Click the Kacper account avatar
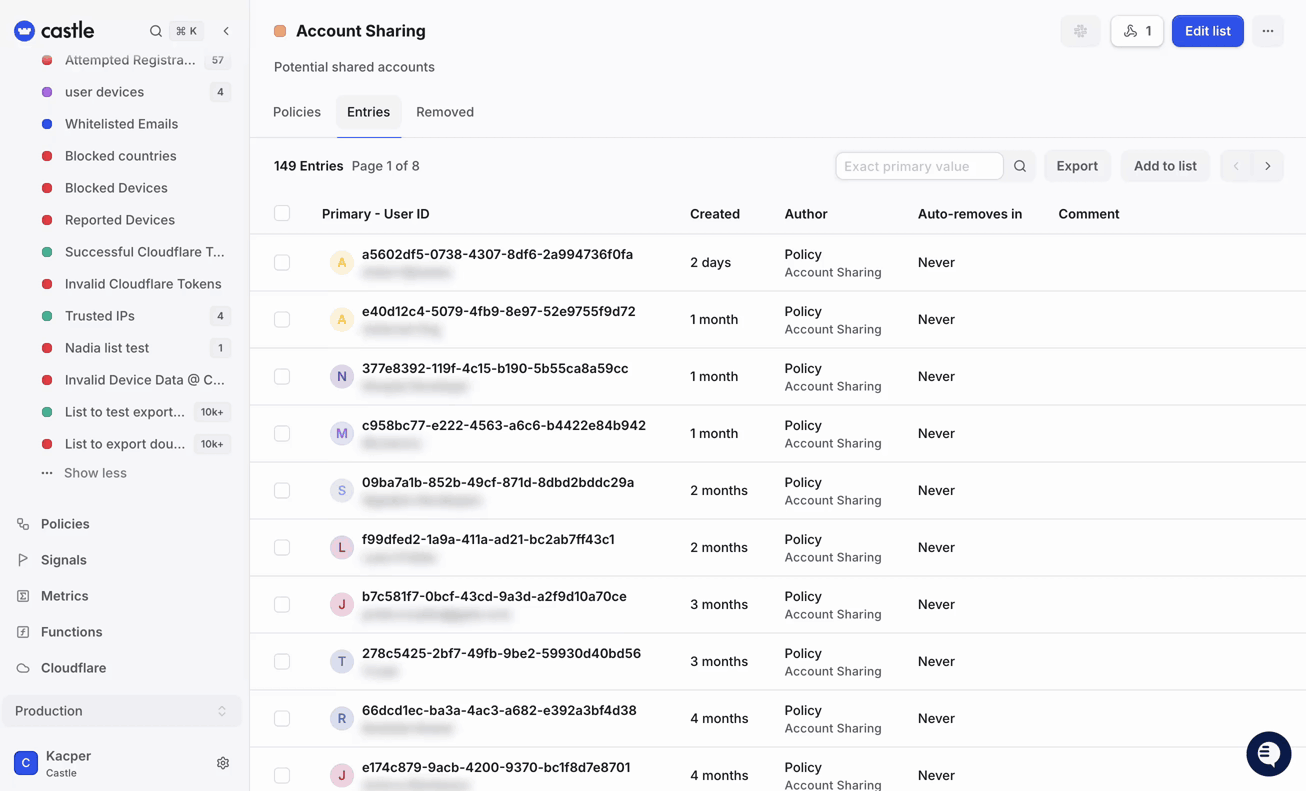 pos(26,763)
